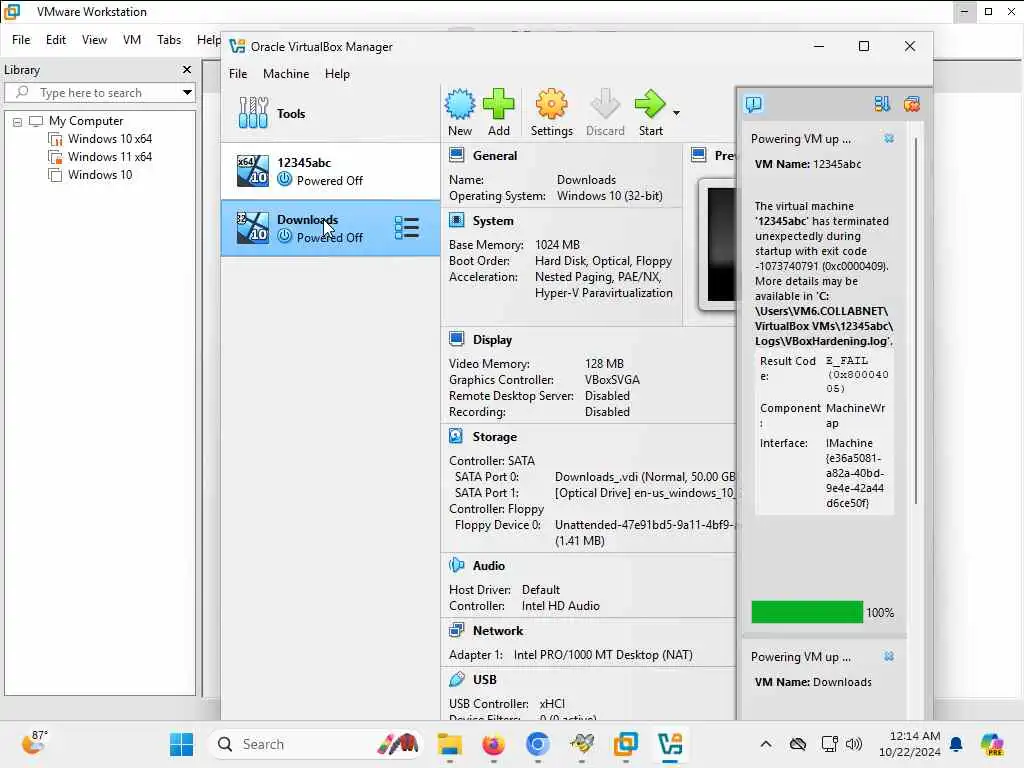The width and height of the screenshot is (1024, 768).
Task: Click the USB section header
Action: [485, 680]
